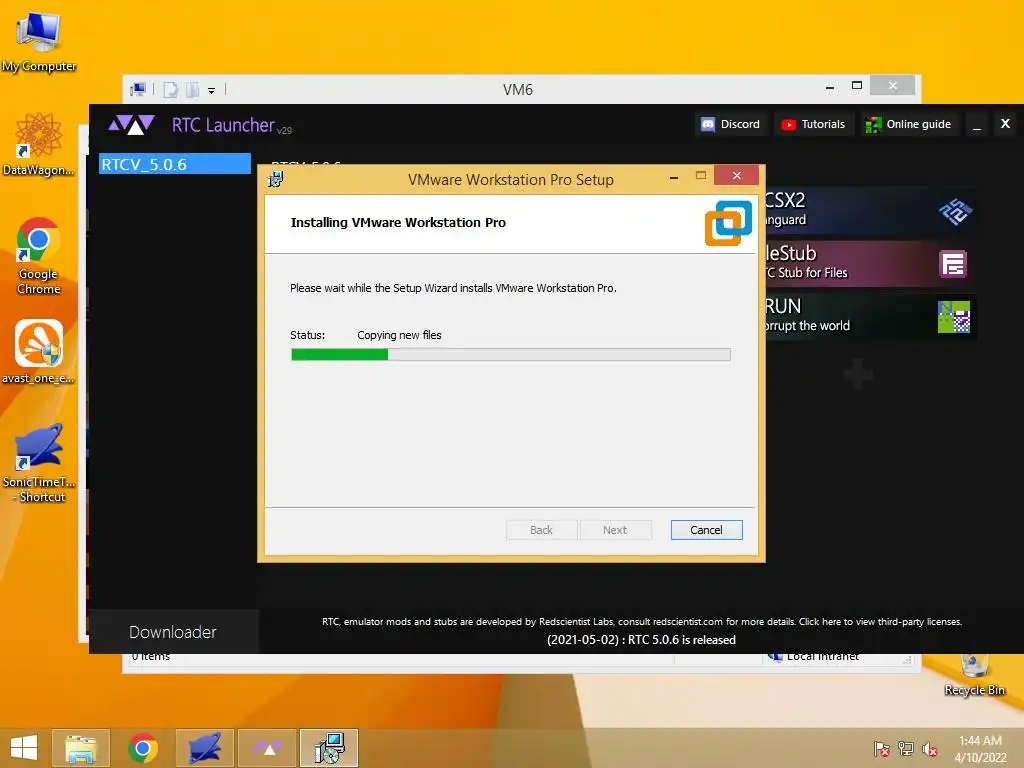Click the Local intranet status in VM6 window
The height and width of the screenshot is (768, 1024).
[814, 656]
